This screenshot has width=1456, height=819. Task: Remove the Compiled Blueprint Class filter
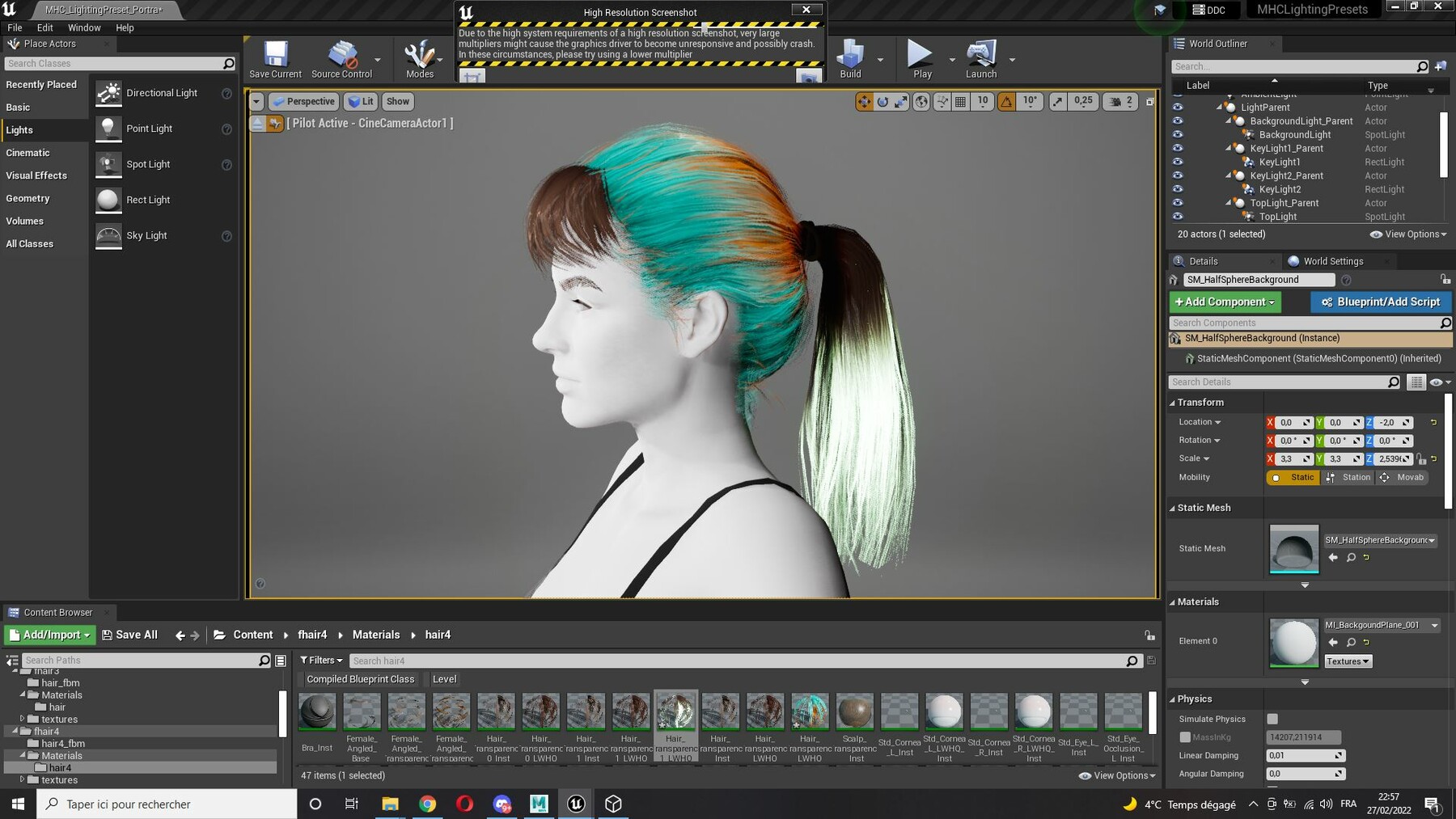tap(360, 679)
